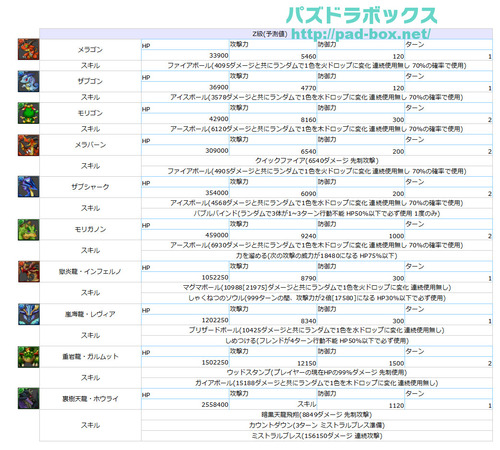Click attack value 8160
500x450 pixels.
point(308,120)
